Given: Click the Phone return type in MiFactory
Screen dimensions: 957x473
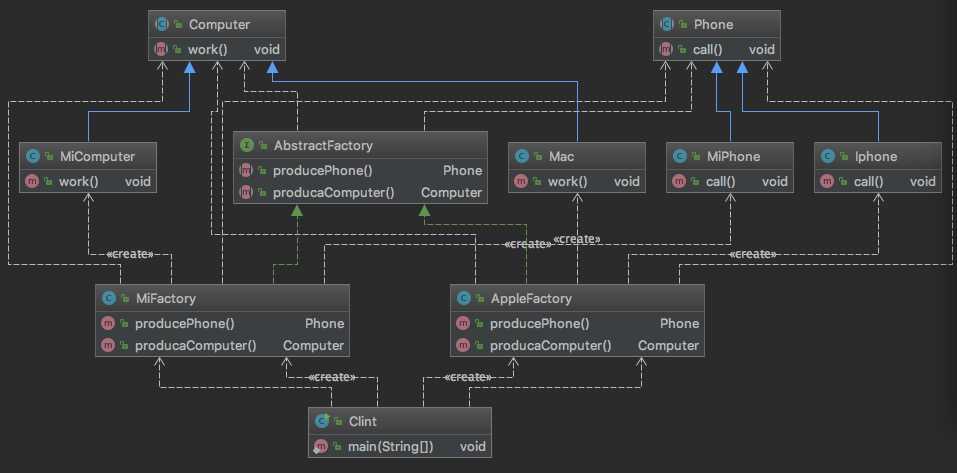Looking at the screenshot, I should pyautogui.click(x=325, y=323).
